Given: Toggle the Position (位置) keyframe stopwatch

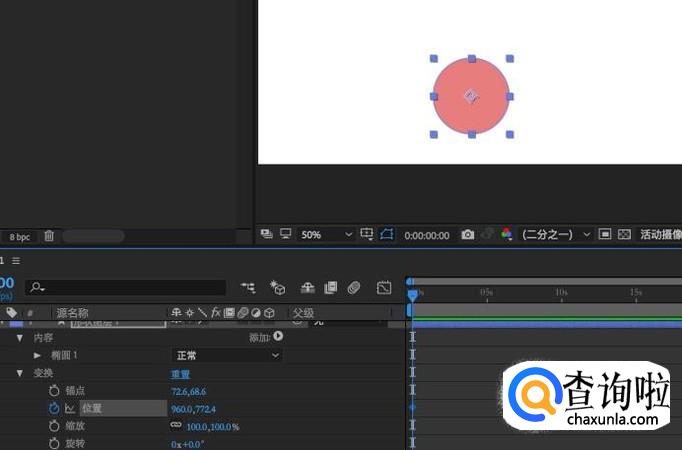Looking at the screenshot, I should coord(54,408).
